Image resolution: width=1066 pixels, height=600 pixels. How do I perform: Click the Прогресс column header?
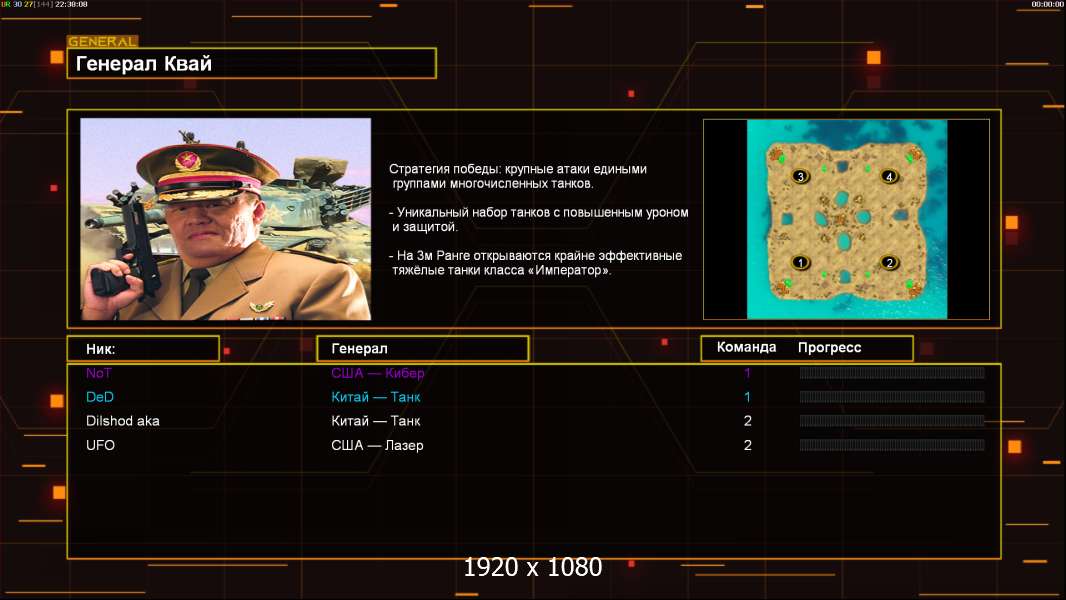tap(829, 348)
